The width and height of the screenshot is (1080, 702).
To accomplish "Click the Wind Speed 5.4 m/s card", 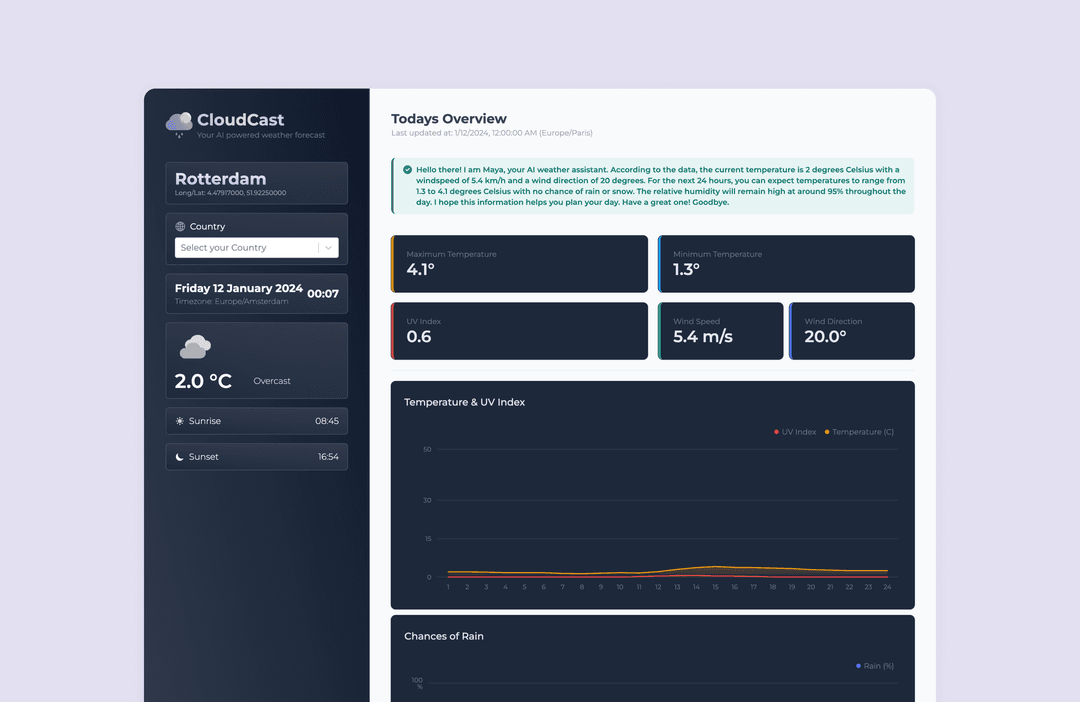I will coord(720,331).
